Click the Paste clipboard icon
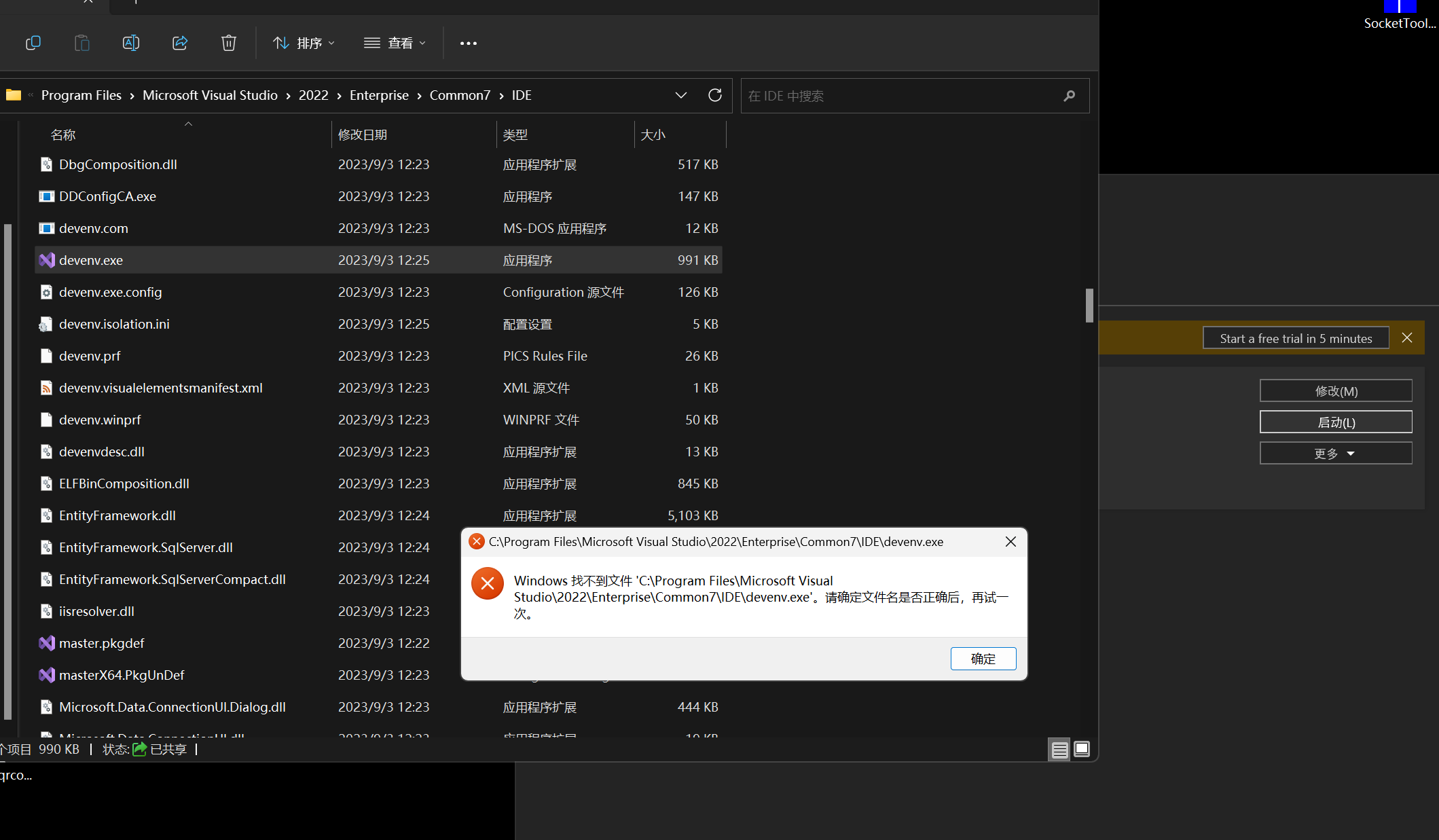 point(81,43)
